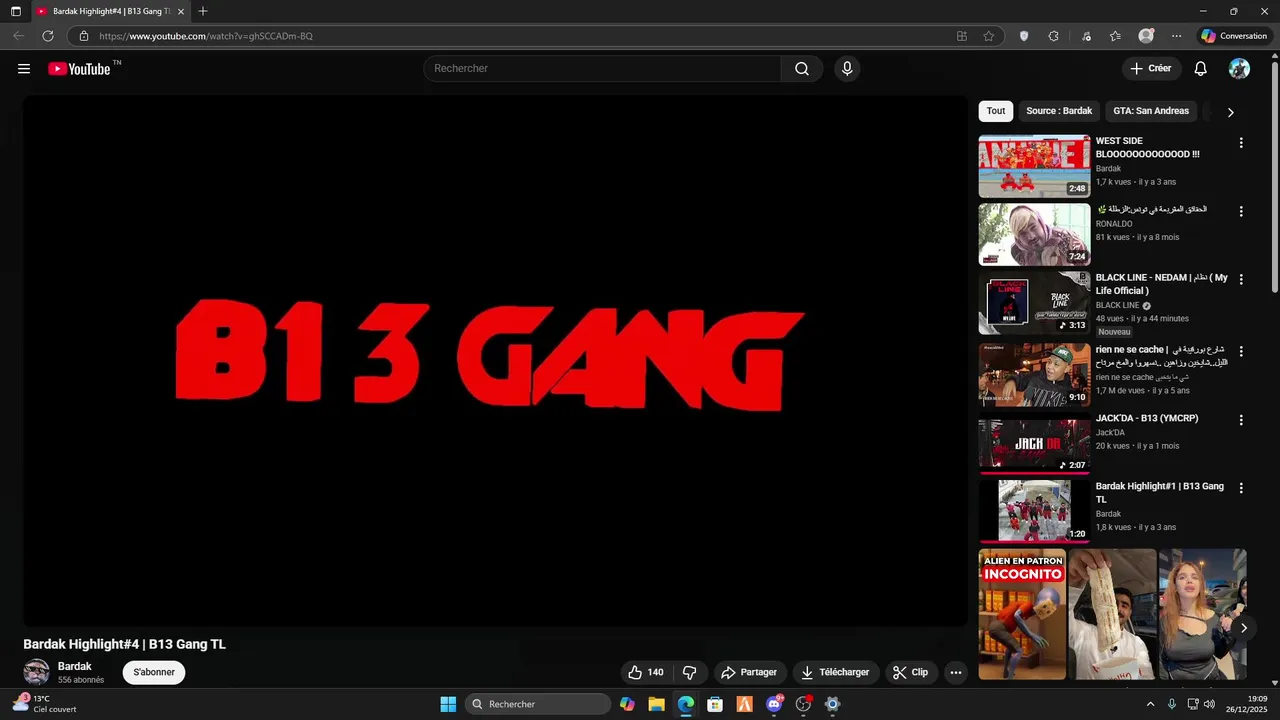
Task: Create a Clip of the video
Action: (x=911, y=672)
